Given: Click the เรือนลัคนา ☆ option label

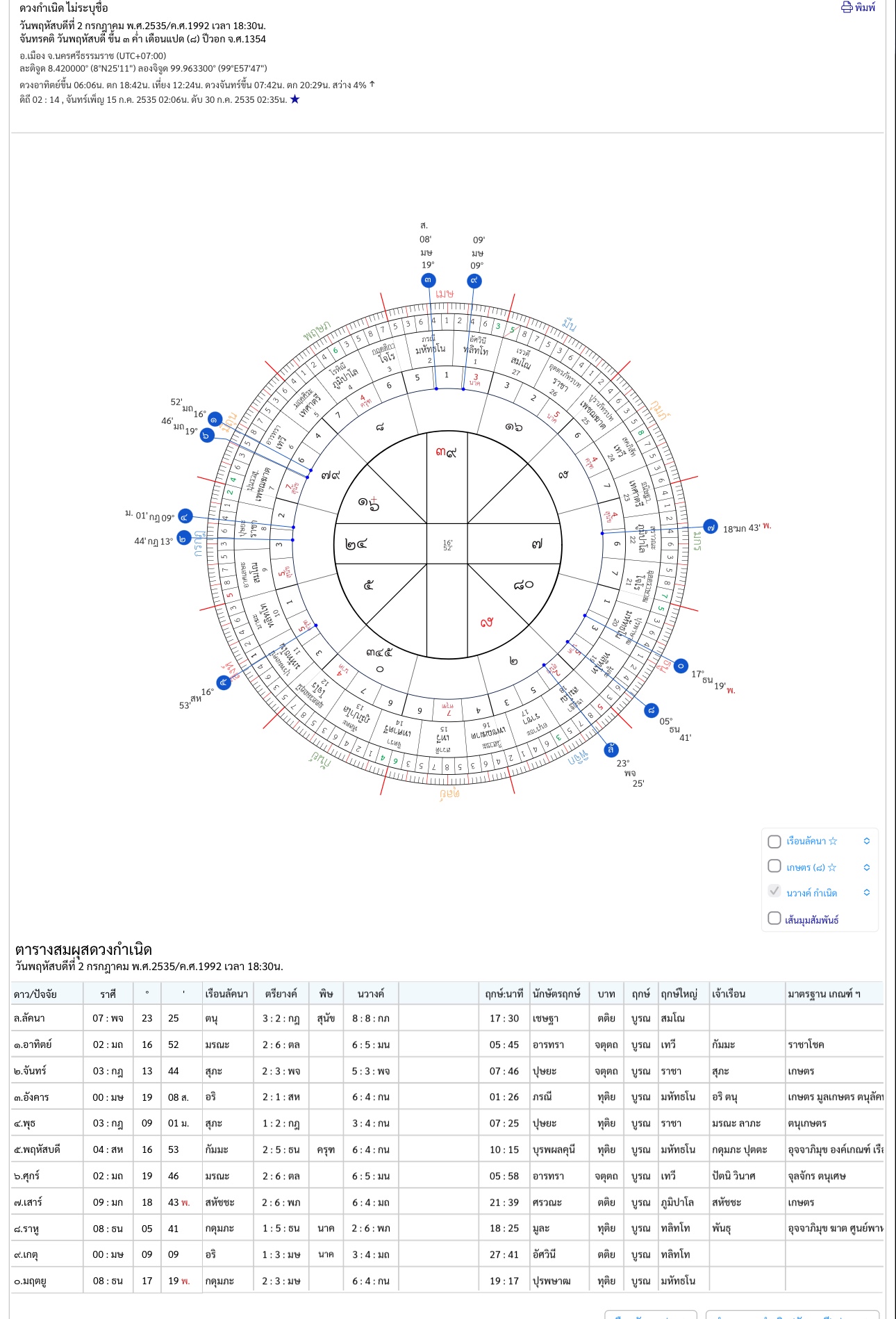Looking at the screenshot, I should [812, 841].
